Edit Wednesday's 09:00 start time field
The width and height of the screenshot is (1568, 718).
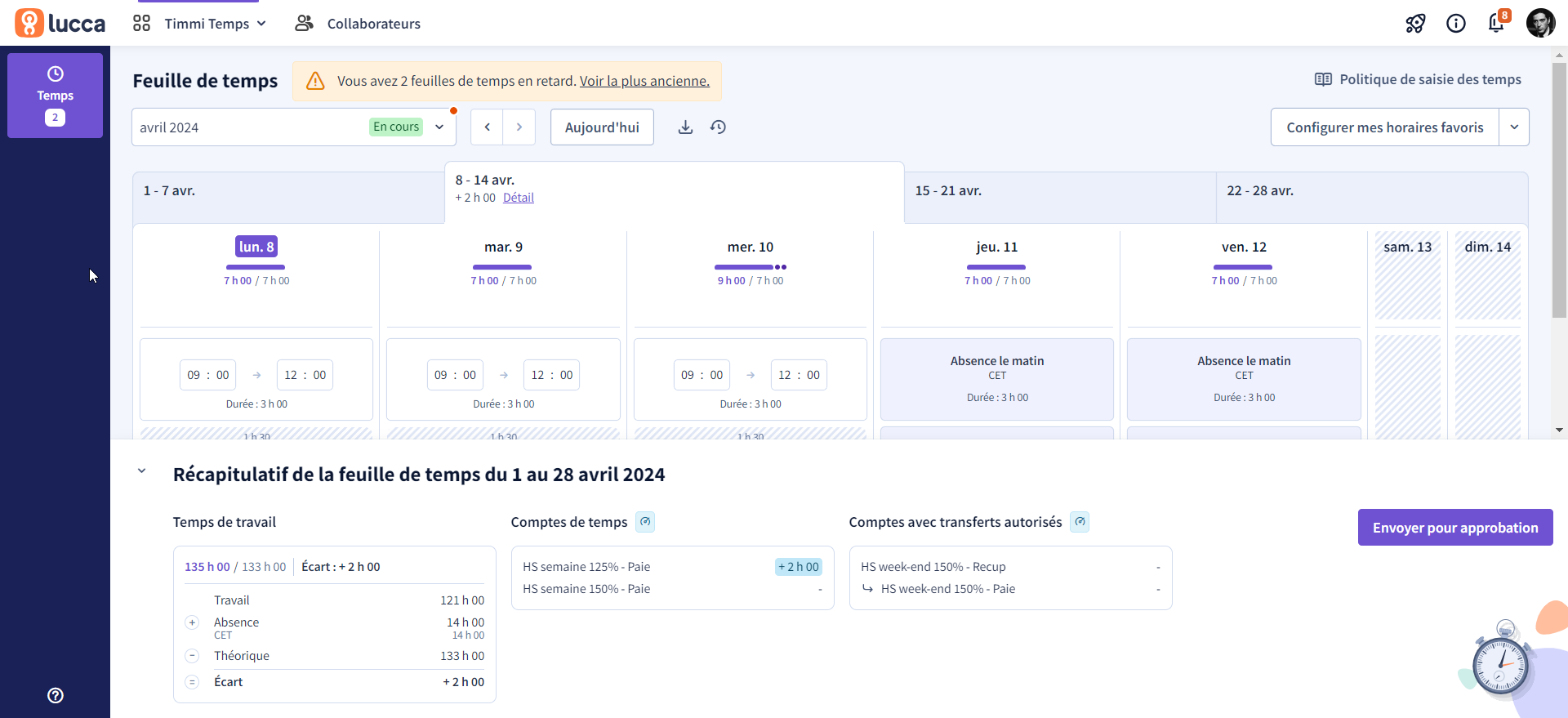coord(702,375)
